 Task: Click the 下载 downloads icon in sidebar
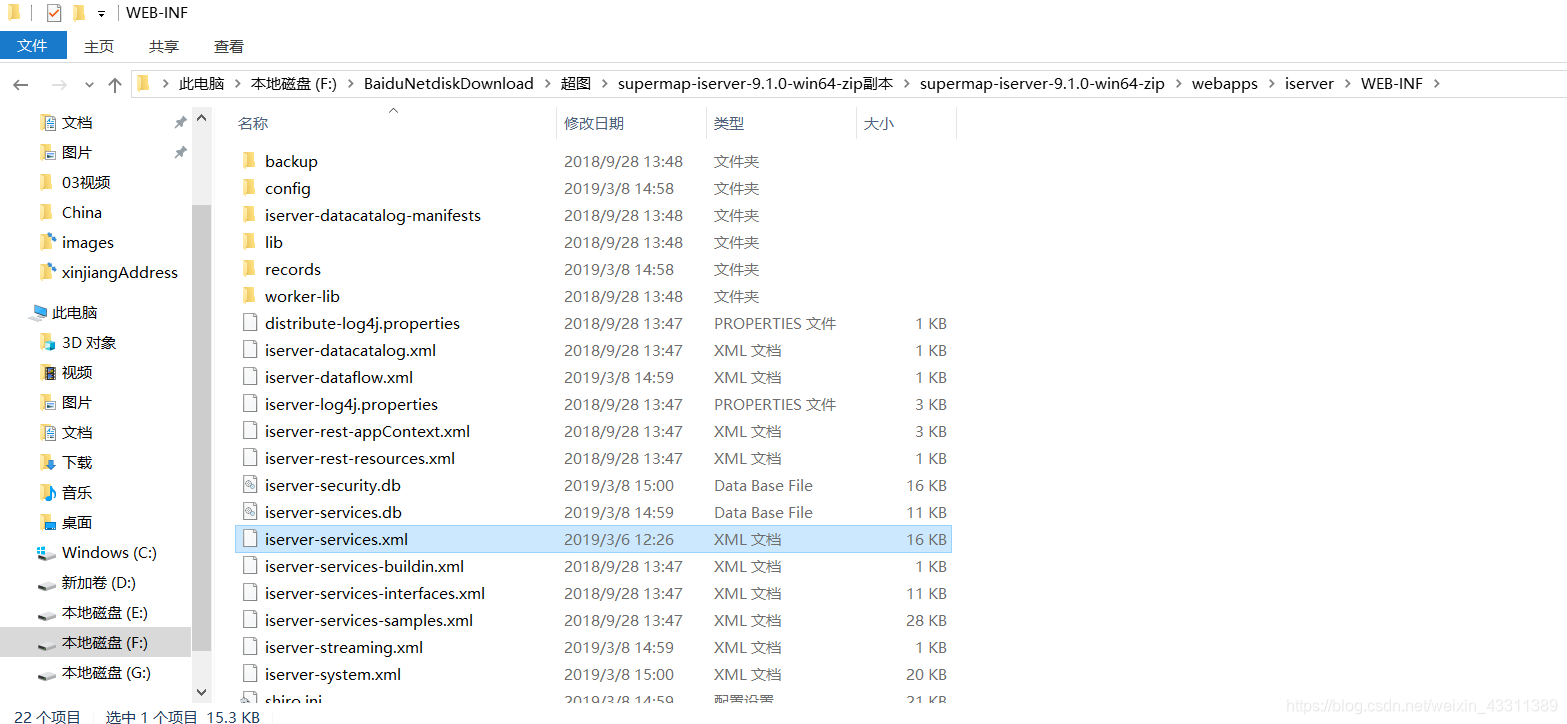coord(47,462)
